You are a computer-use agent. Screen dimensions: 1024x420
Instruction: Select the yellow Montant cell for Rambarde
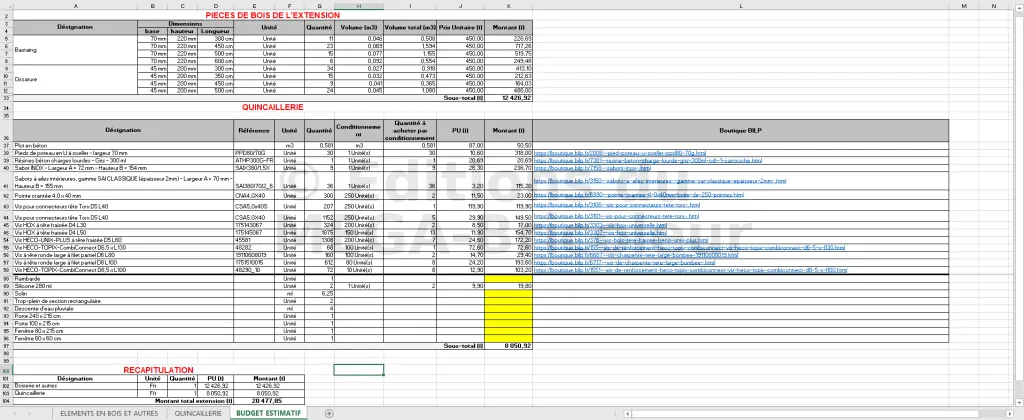click(x=509, y=278)
